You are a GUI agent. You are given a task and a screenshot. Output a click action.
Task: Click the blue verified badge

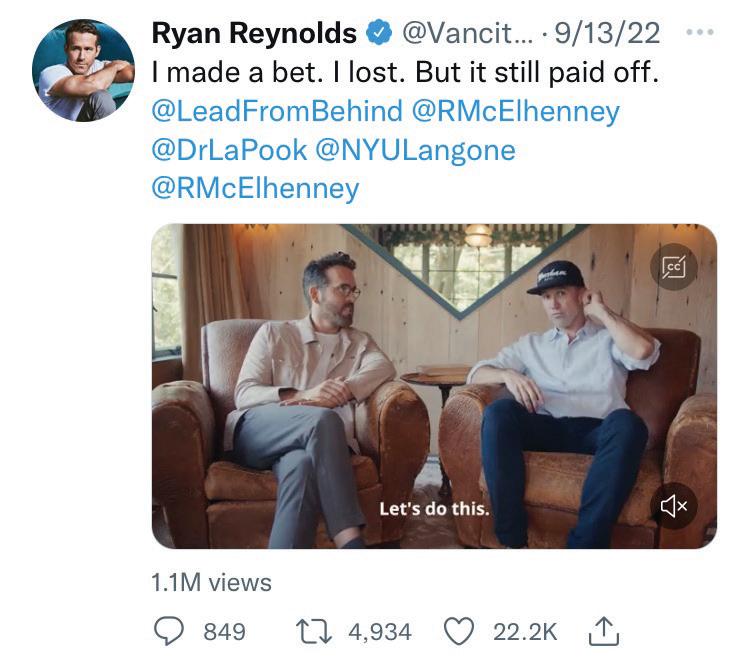coord(379,33)
